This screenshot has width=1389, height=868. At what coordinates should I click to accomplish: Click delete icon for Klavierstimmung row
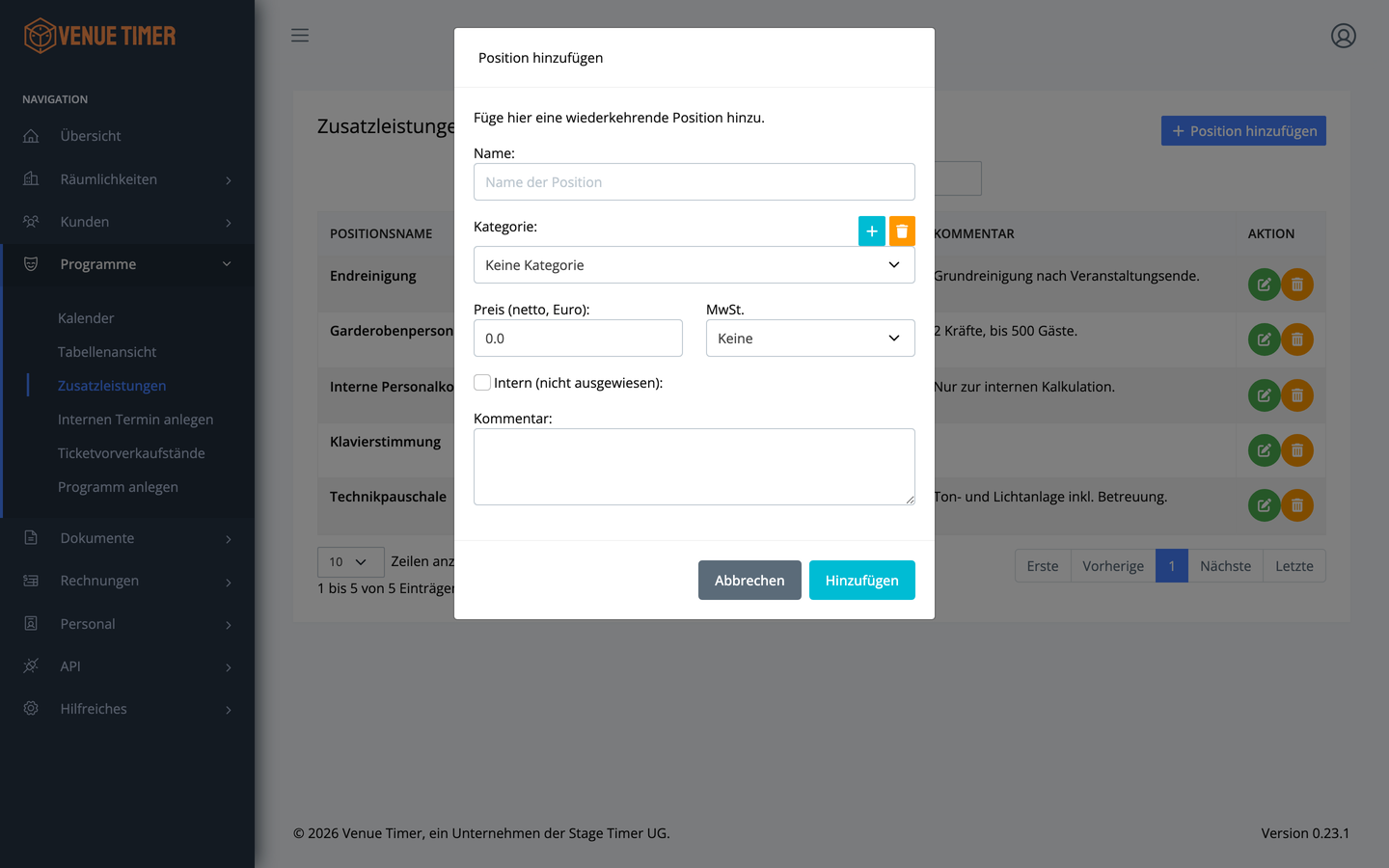(1297, 450)
